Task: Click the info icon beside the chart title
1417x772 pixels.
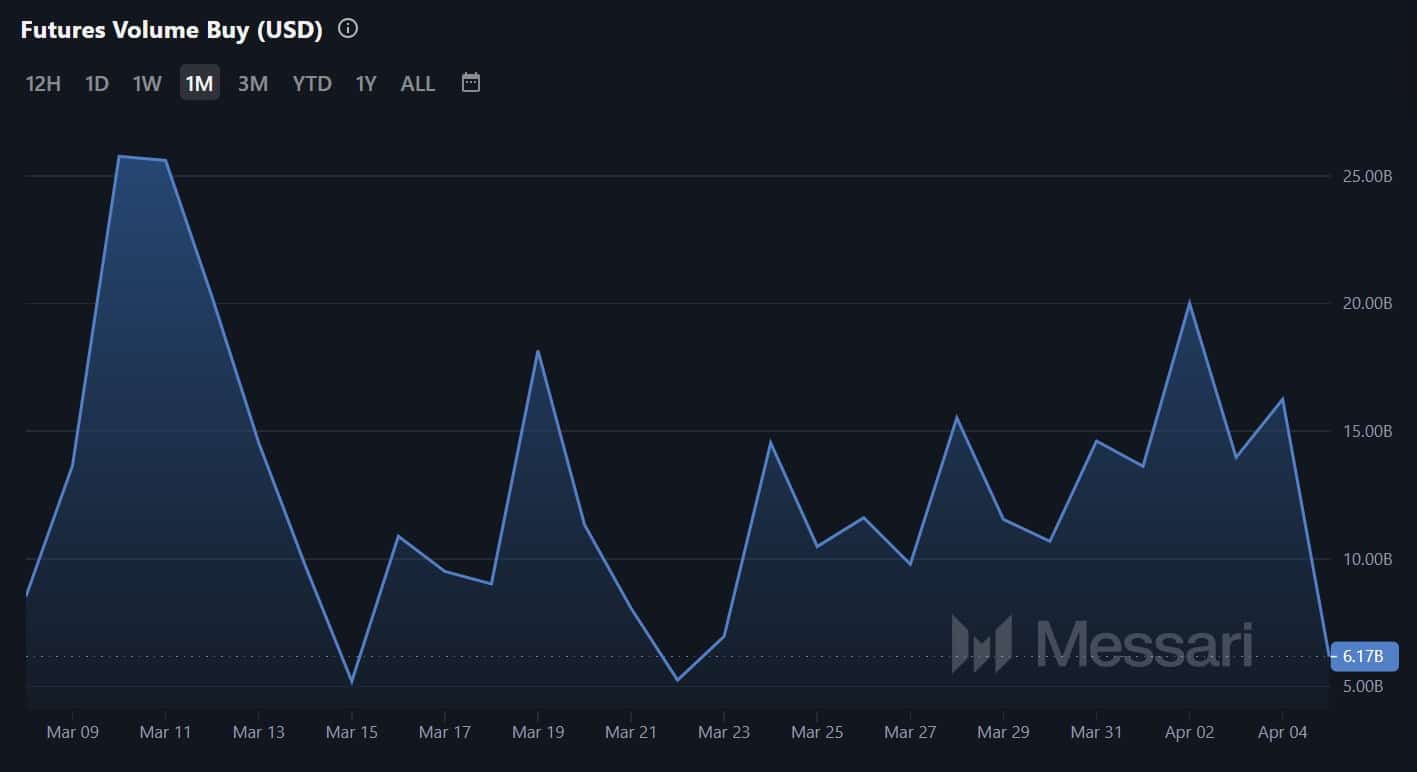Action: (348, 29)
